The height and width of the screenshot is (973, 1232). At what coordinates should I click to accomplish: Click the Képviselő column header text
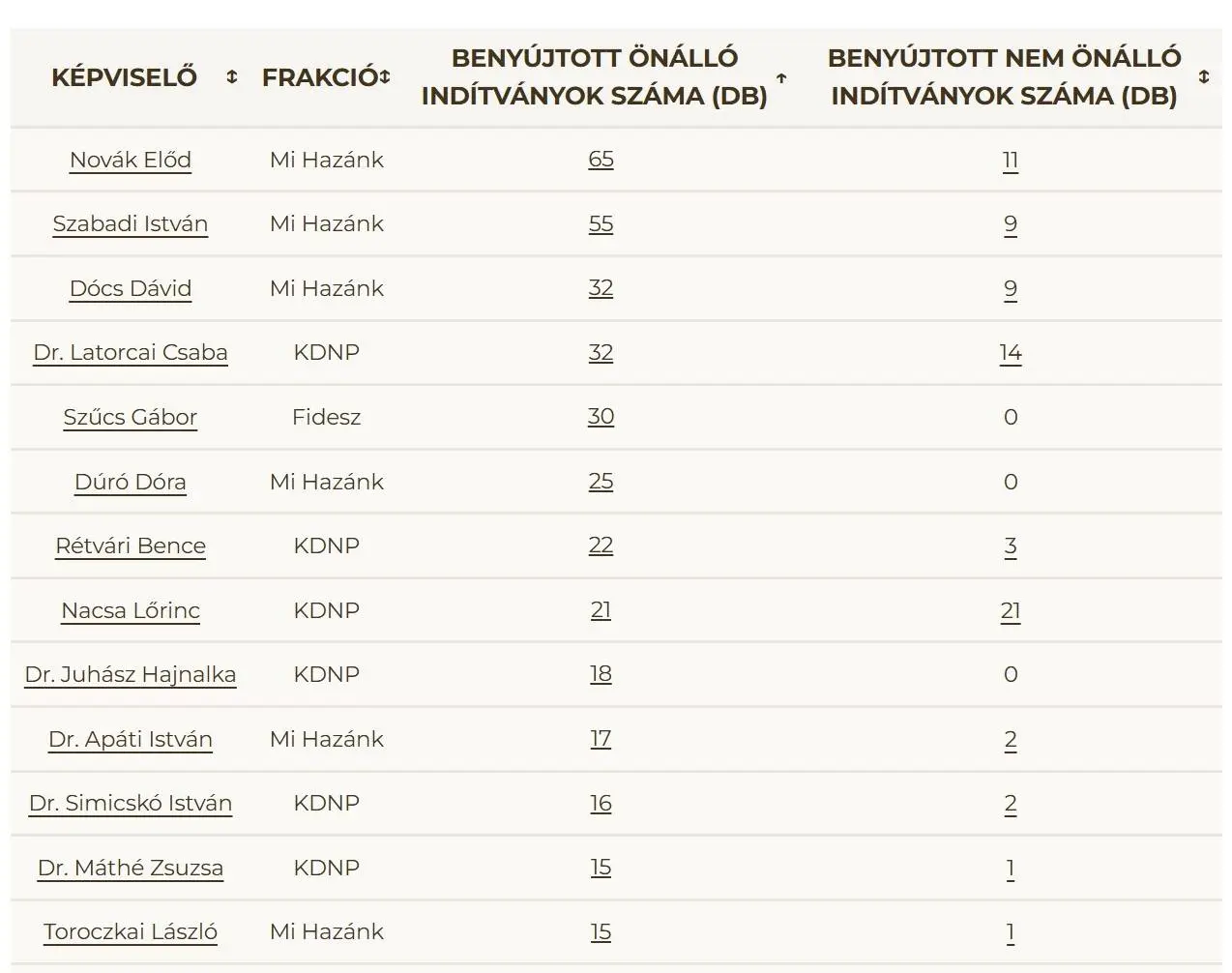tap(124, 77)
